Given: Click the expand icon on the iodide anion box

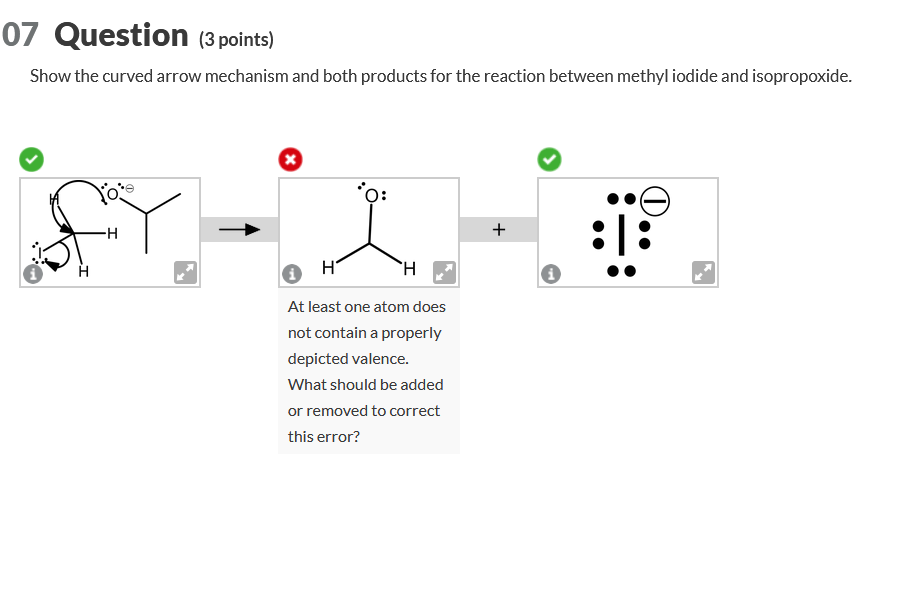Looking at the screenshot, I should pyautogui.click(x=703, y=272).
